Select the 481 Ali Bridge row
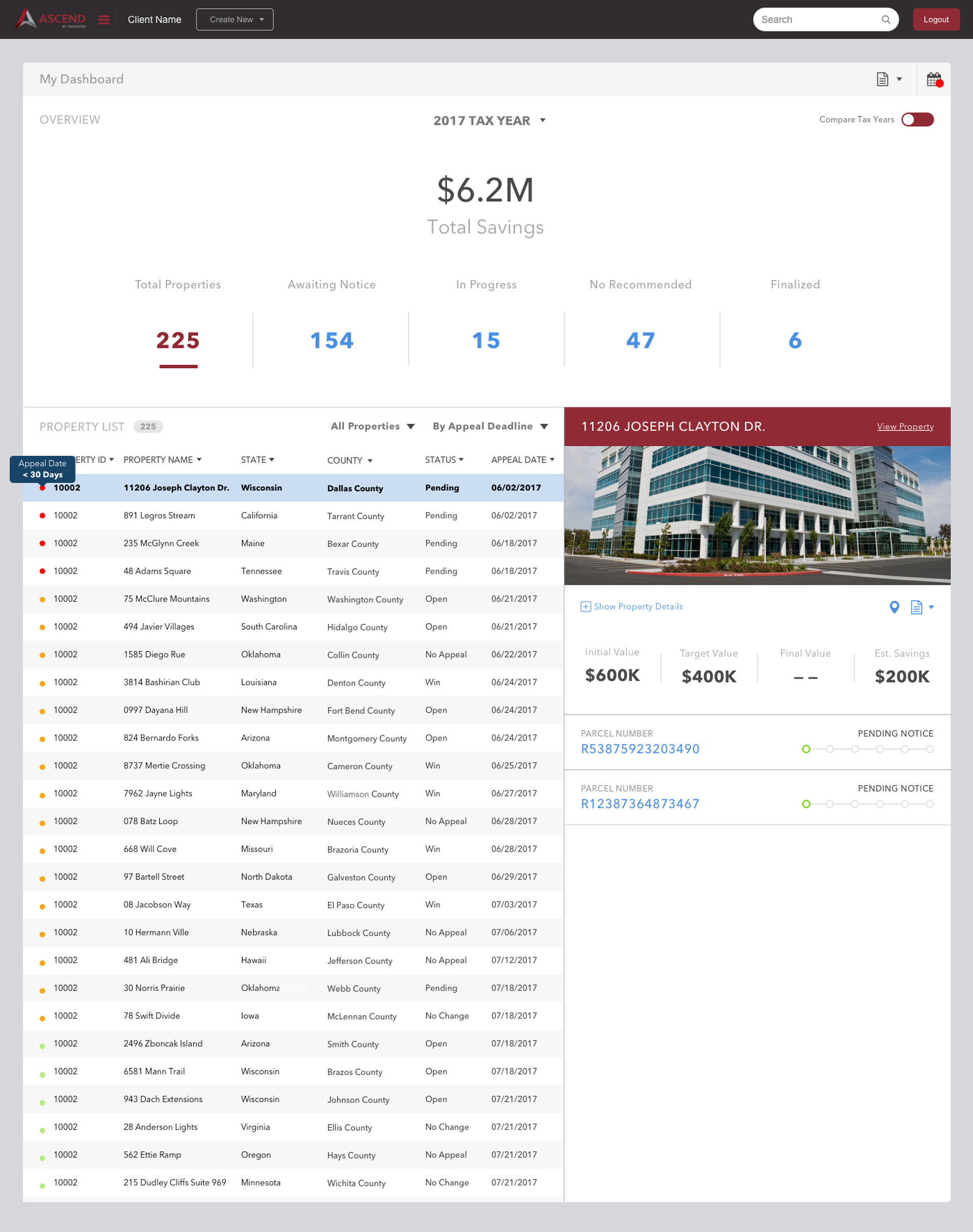The height and width of the screenshot is (1232, 973). 293,960
